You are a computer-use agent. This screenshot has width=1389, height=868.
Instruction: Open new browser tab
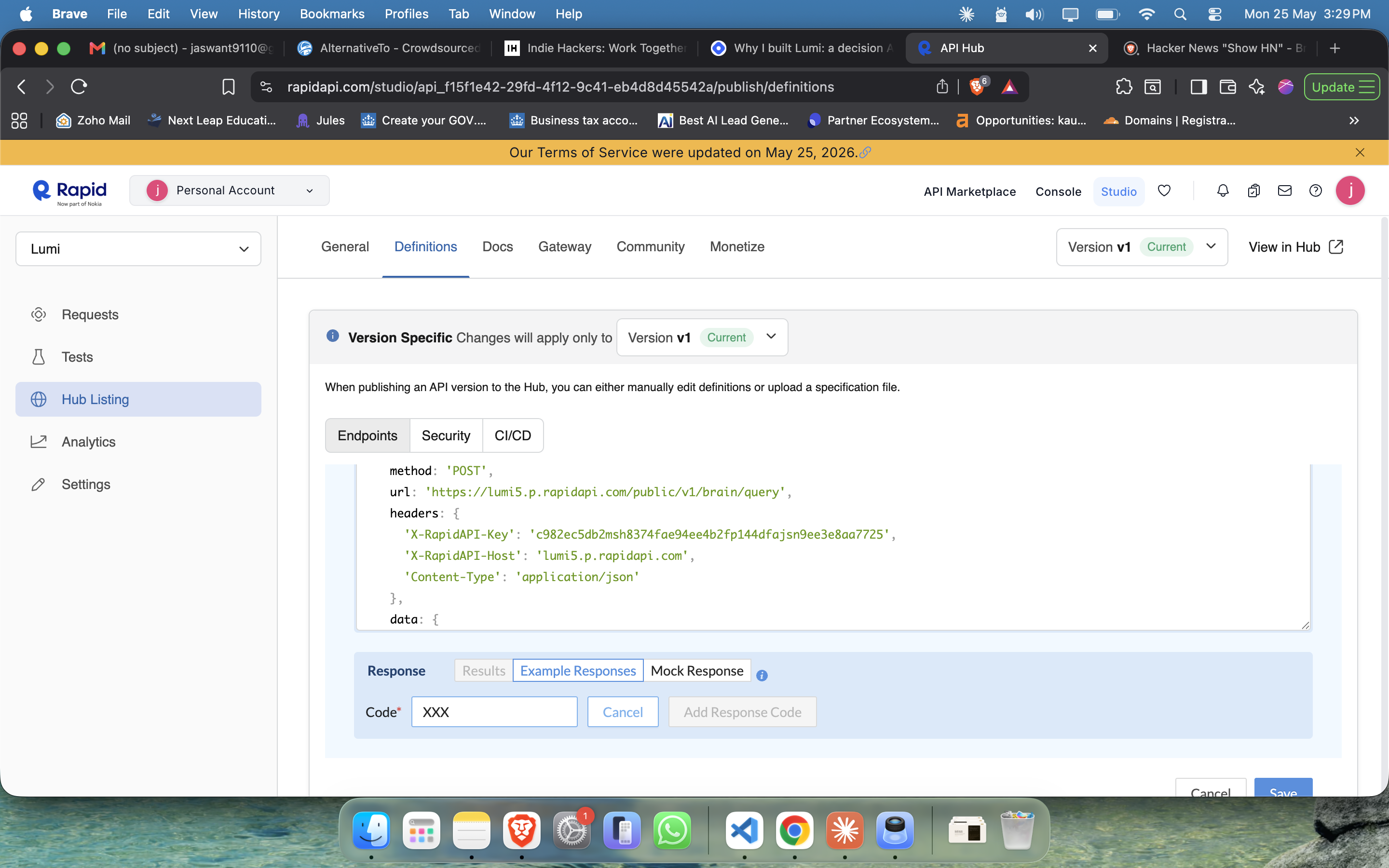click(1335, 48)
